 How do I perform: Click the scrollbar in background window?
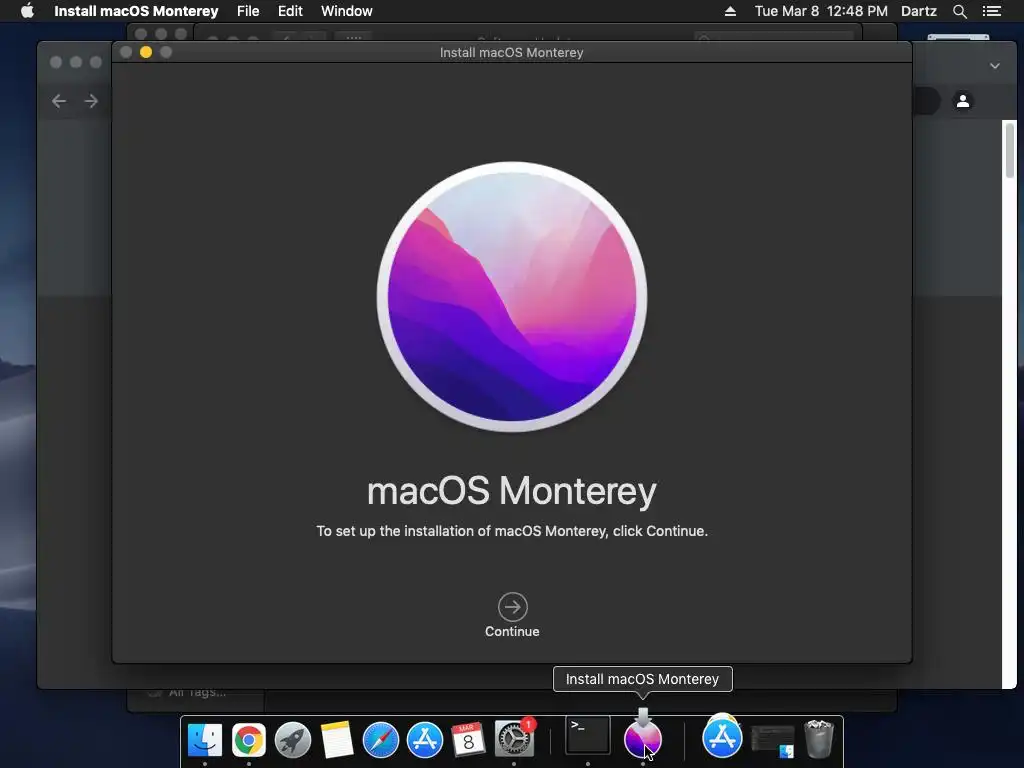(1010, 150)
